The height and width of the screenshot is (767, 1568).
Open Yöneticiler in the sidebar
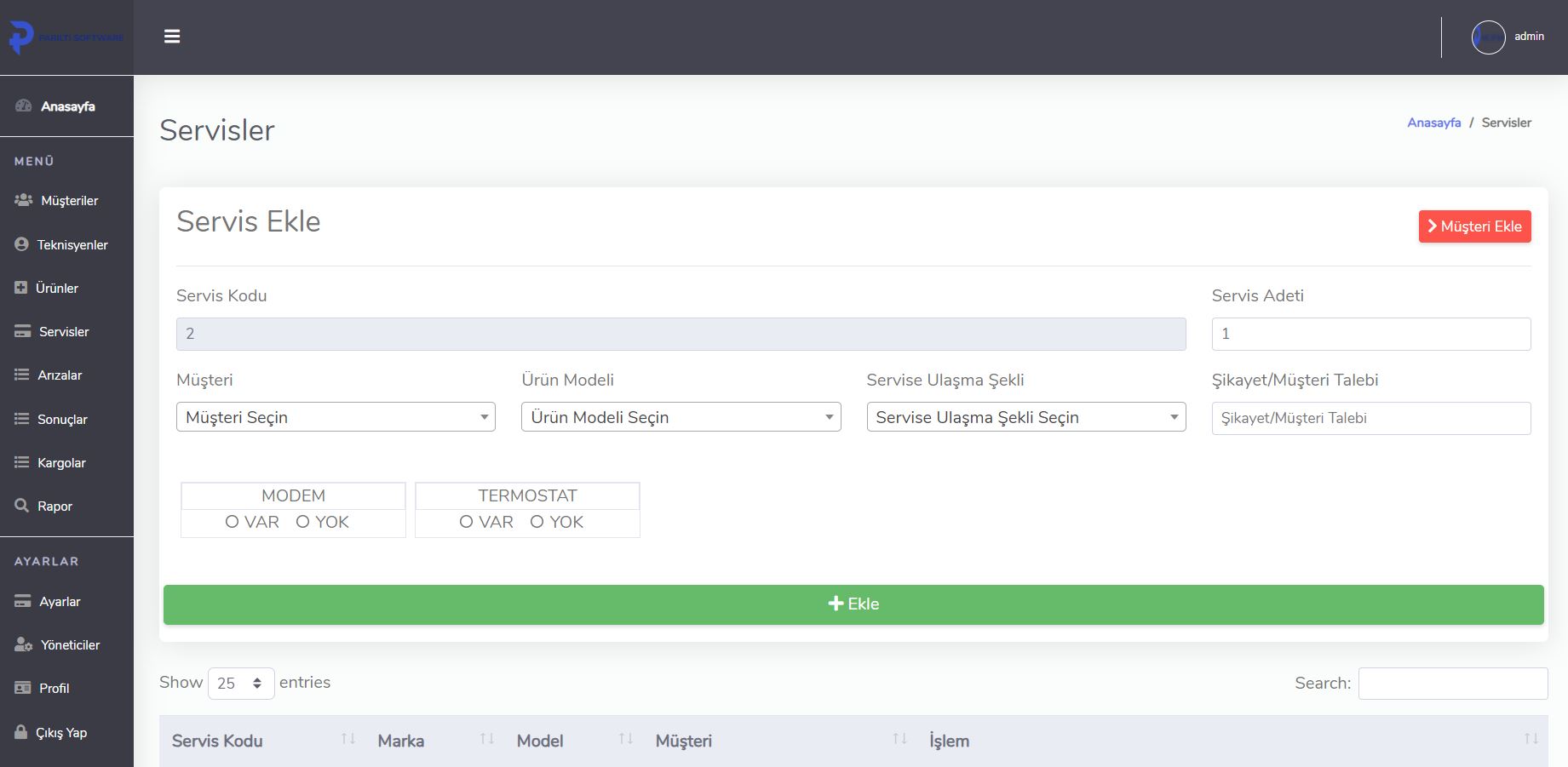[x=70, y=645]
